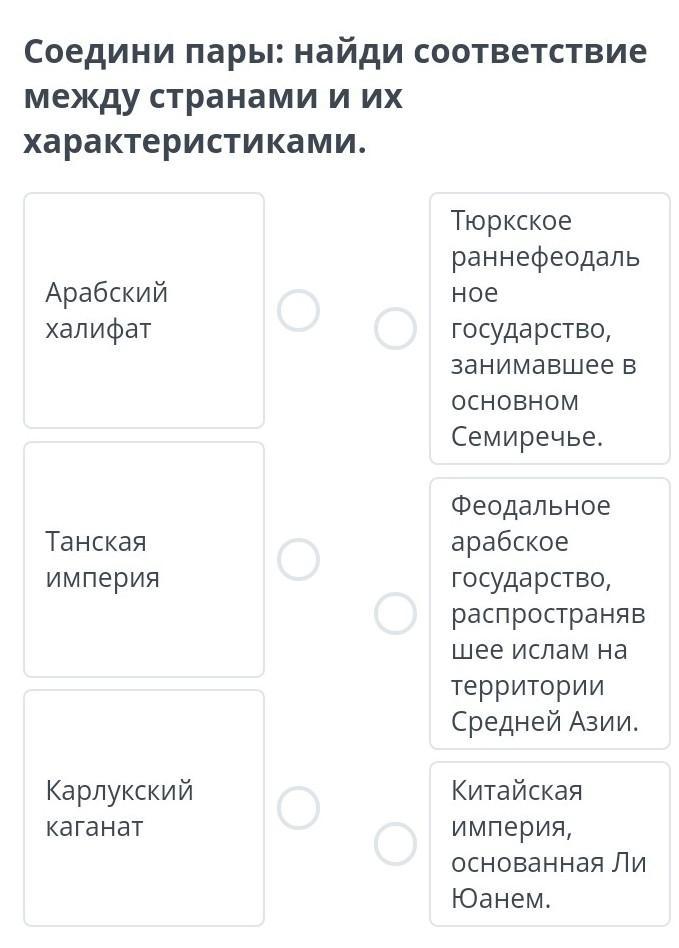Click the Танская империя card
This screenshot has width=679, height=948.
[144, 559]
